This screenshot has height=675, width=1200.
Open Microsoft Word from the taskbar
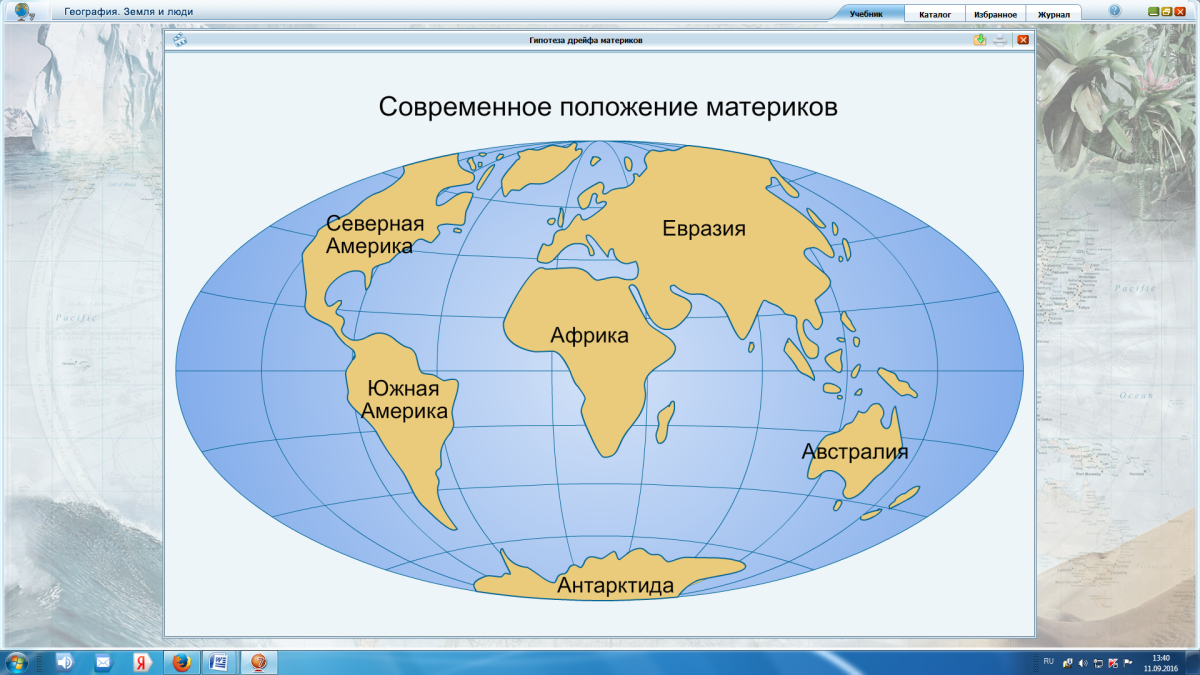[x=220, y=664]
